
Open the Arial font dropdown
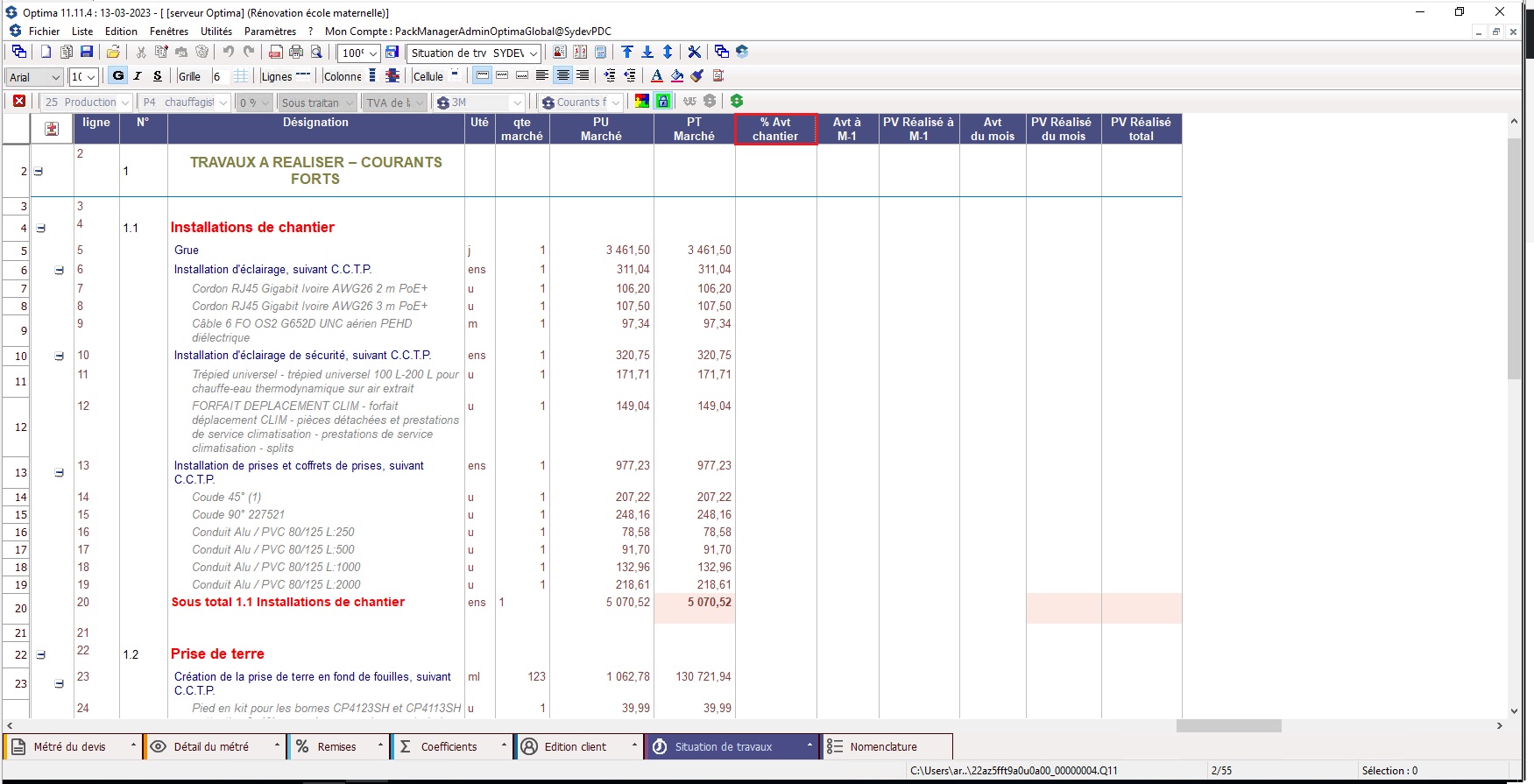pyautogui.click(x=35, y=77)
